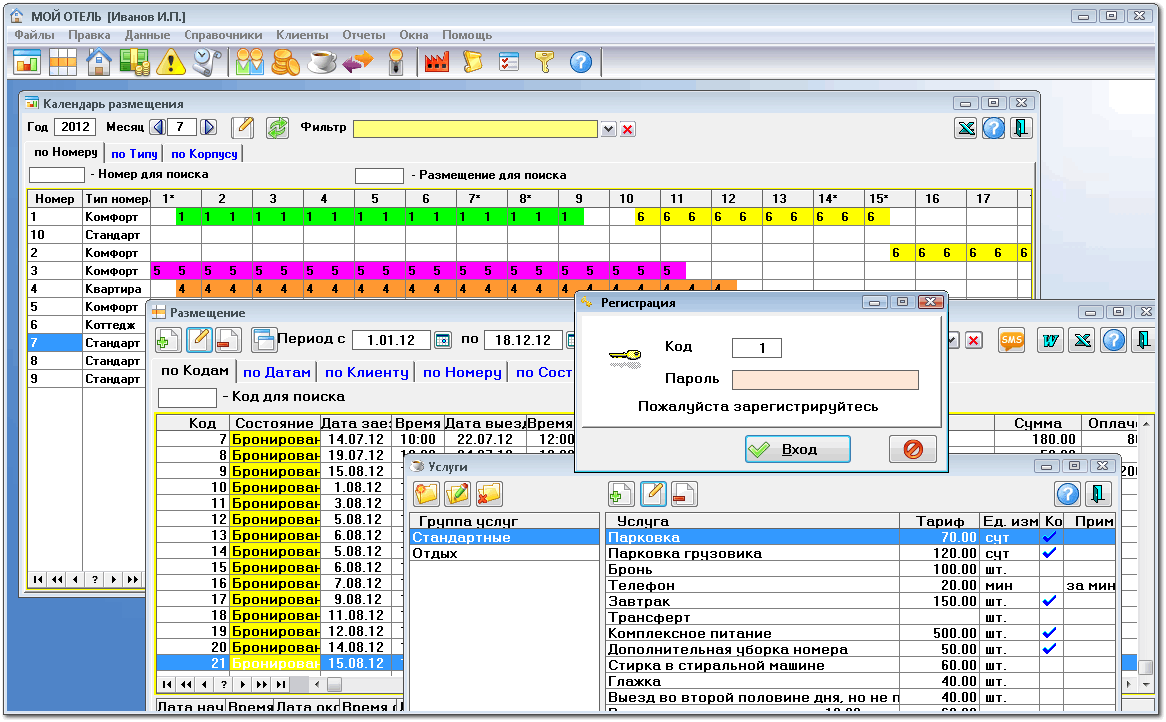Viewport: 1166px width, 722px height.
Task: Click the Пароль input field
Action: pyautogui.click(x=824, y=380)
